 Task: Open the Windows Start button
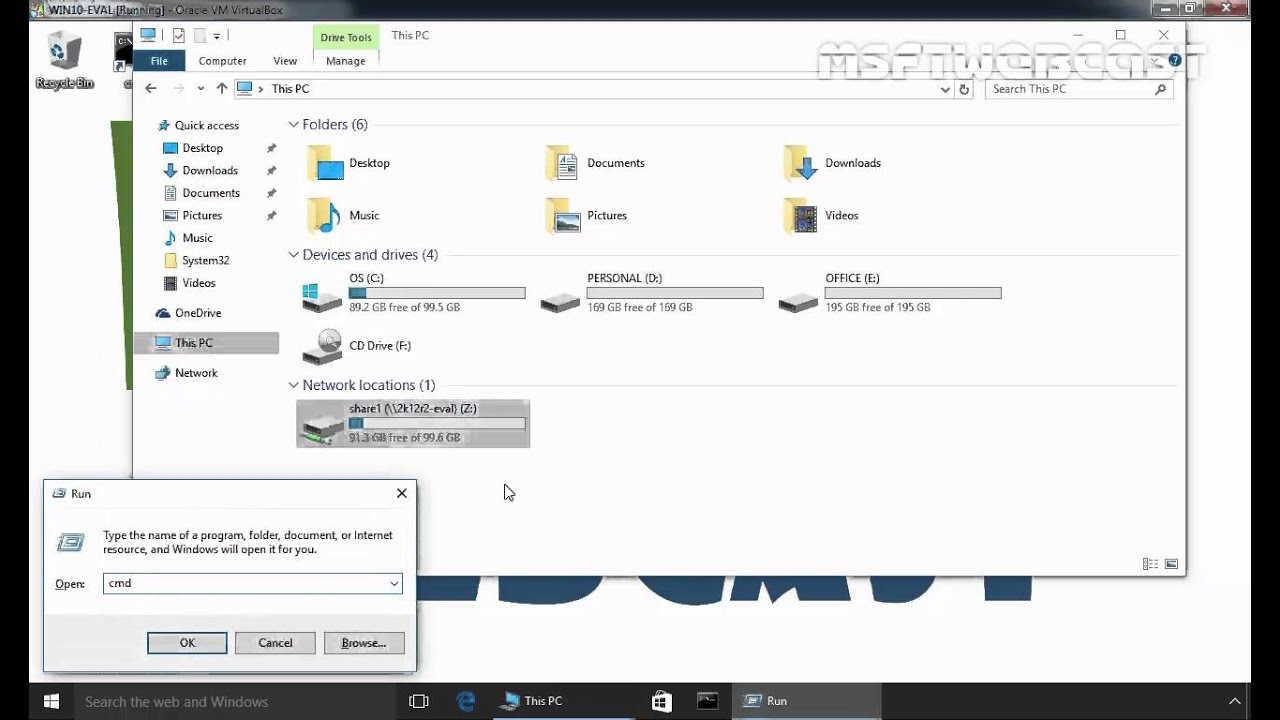[51, 701]
